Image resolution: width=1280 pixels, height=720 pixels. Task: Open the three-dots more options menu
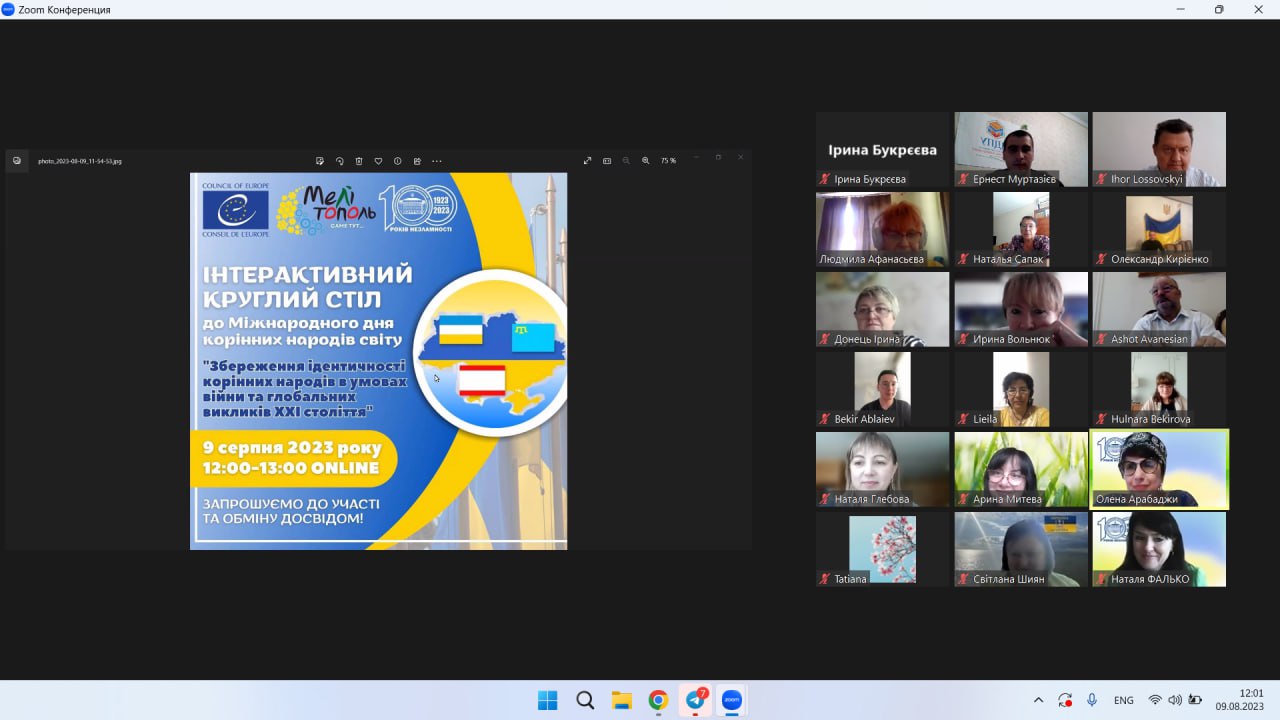(437, 161)
